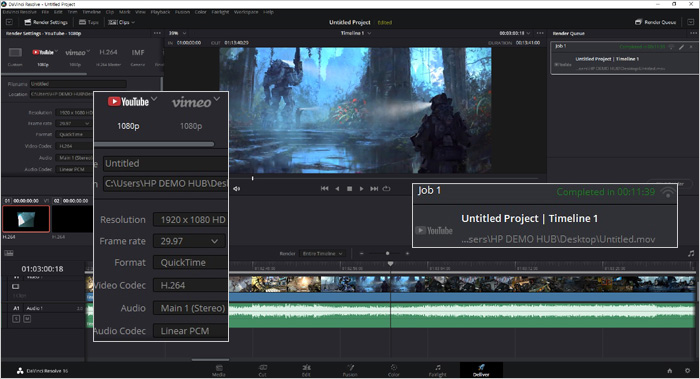Screen dimensions: 700x379
Task: Open the Fairlight page
Action: coord(438,370)
